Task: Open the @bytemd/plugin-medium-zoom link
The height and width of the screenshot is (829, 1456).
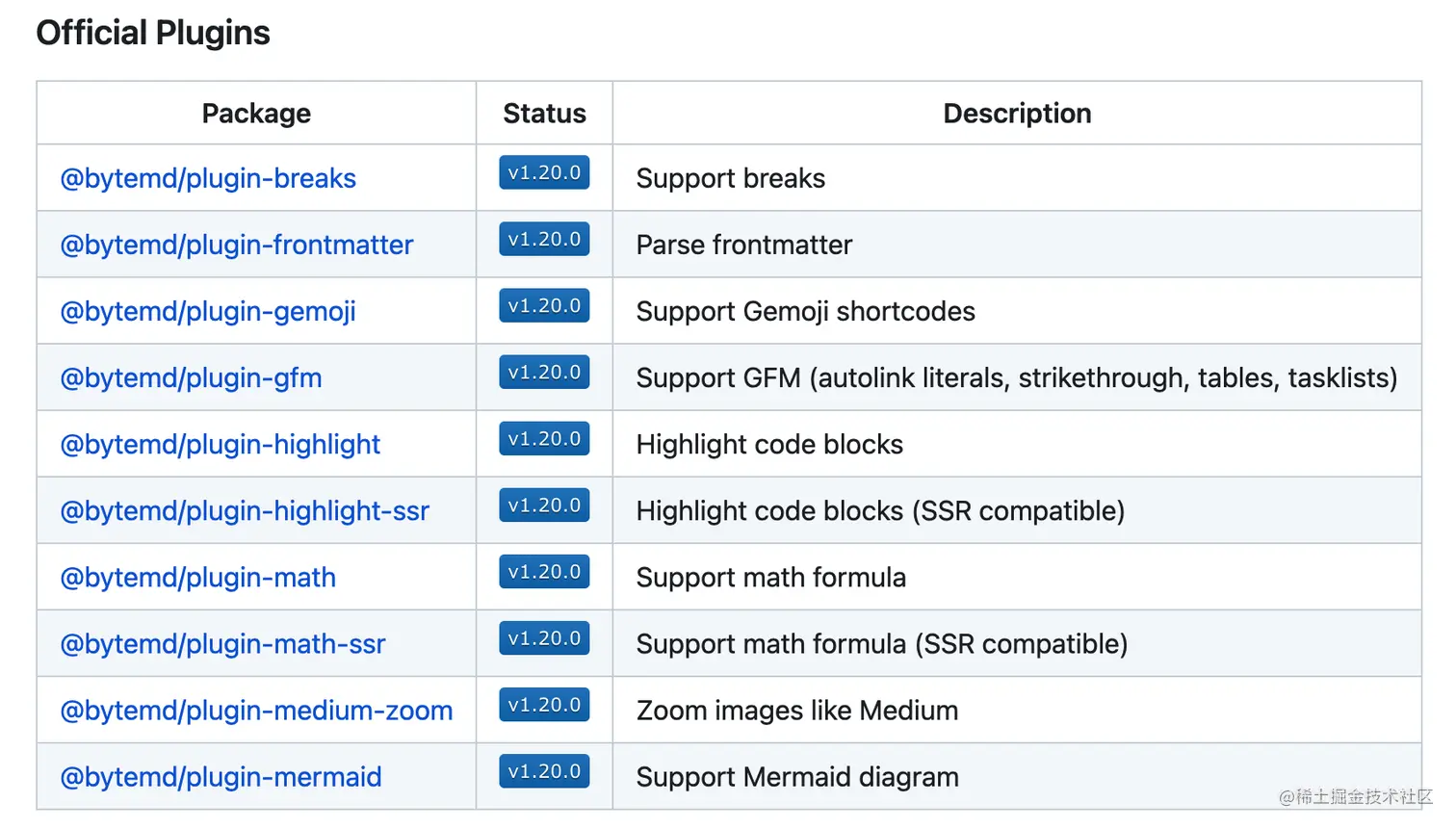Action: click(x=256, y=710)
